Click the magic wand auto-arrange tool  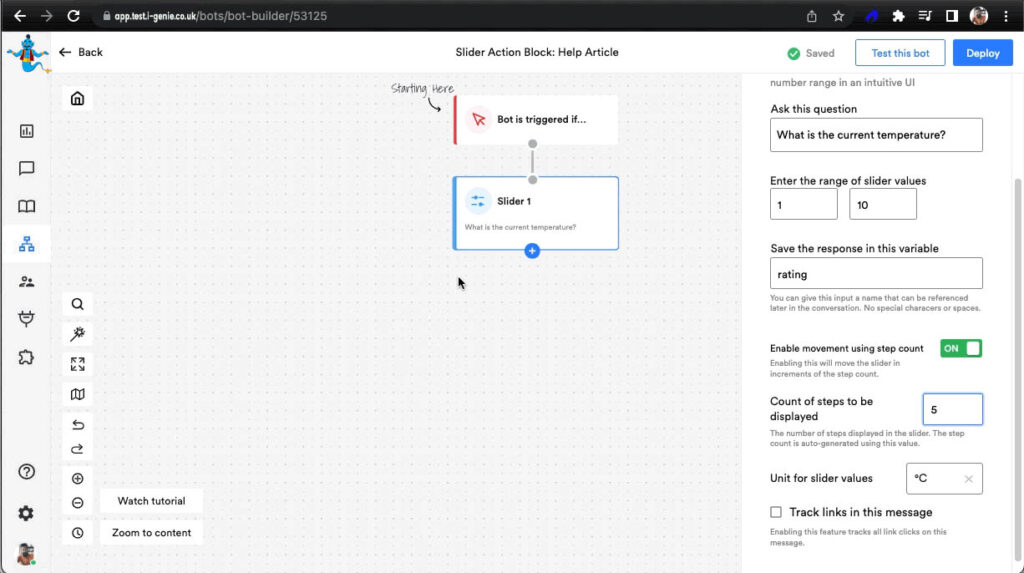[77, 334]
